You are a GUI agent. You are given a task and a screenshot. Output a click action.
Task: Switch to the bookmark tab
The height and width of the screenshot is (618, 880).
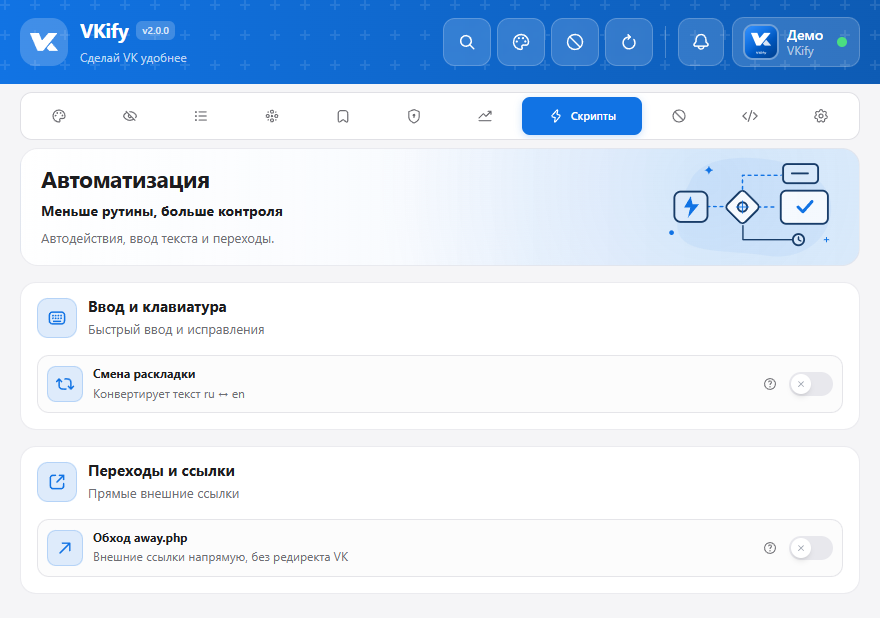click(343, 116)
